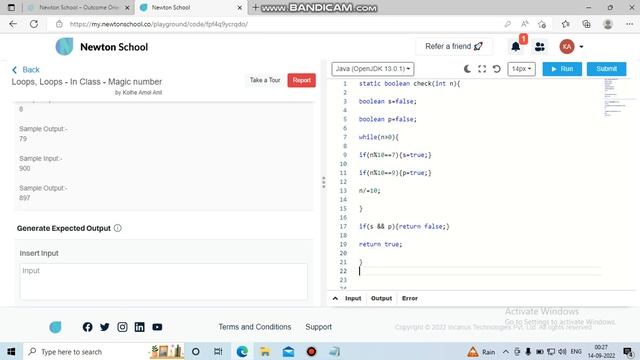Open the Windows Start menu
Viewport: 640px width, 360px height.
(11, 351)
